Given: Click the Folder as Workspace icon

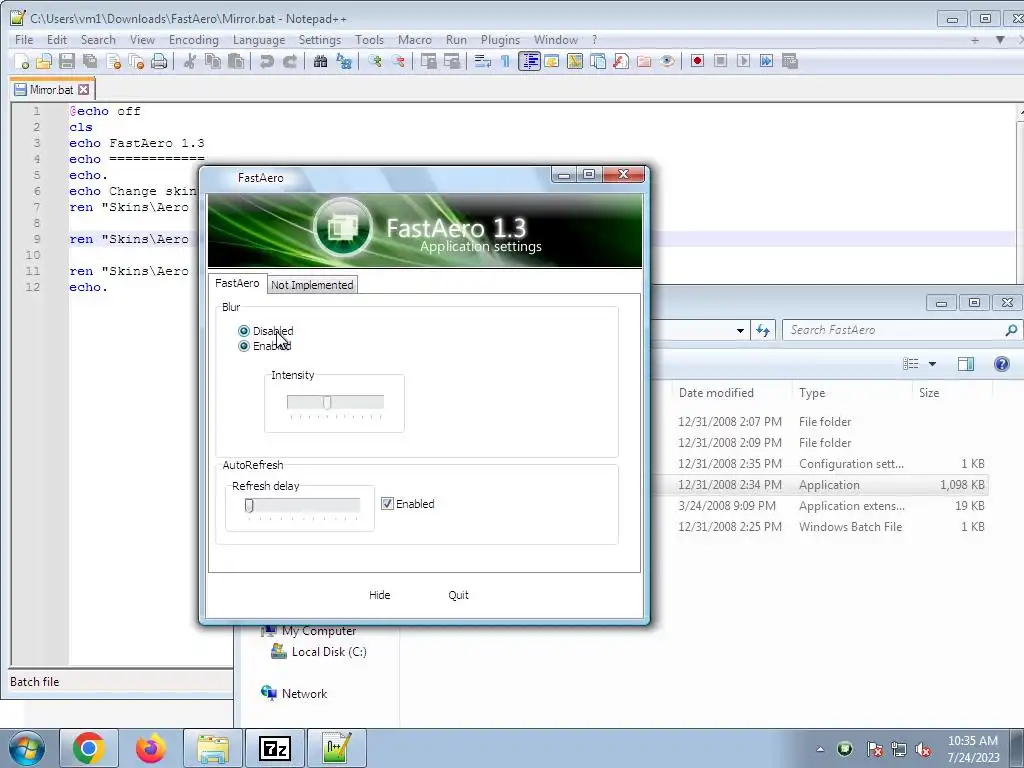Looking at the screenshot, I should tap(644, 61).
